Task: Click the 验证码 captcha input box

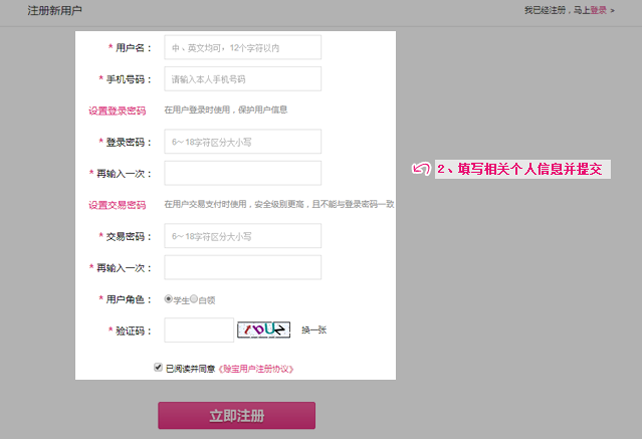Action: tap(199, 330)
